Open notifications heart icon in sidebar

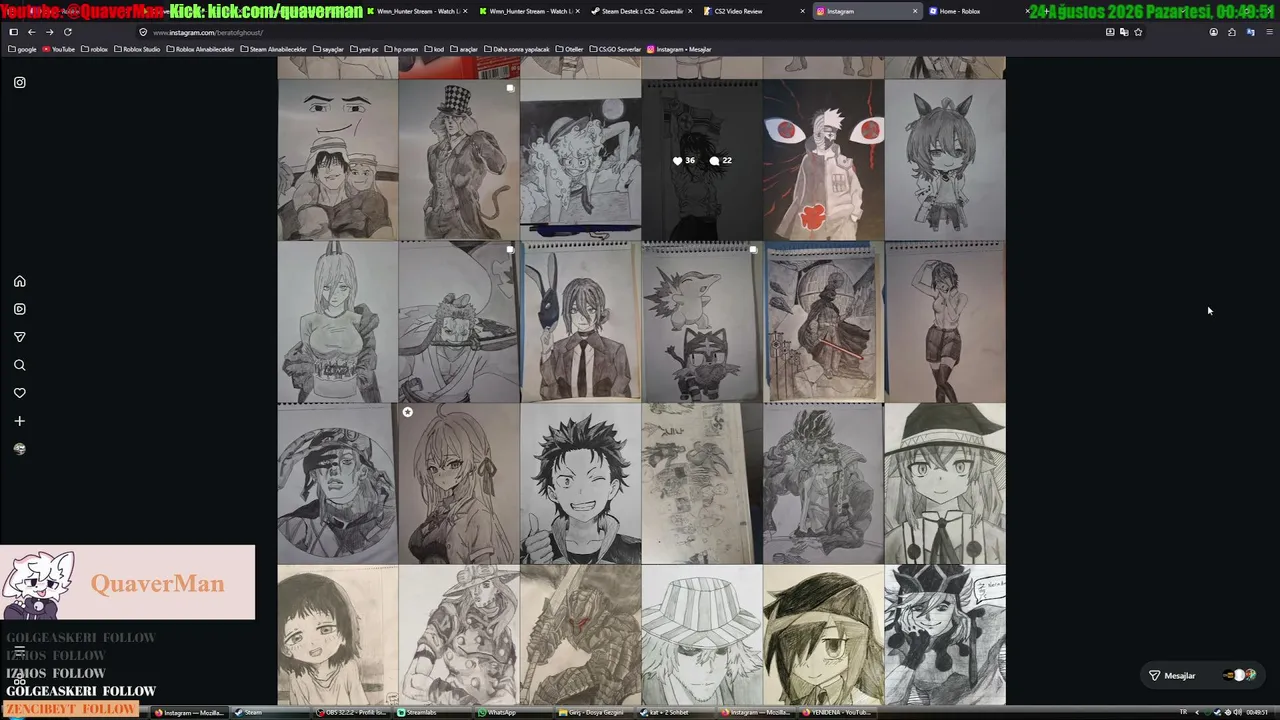(x=19, y=393)
